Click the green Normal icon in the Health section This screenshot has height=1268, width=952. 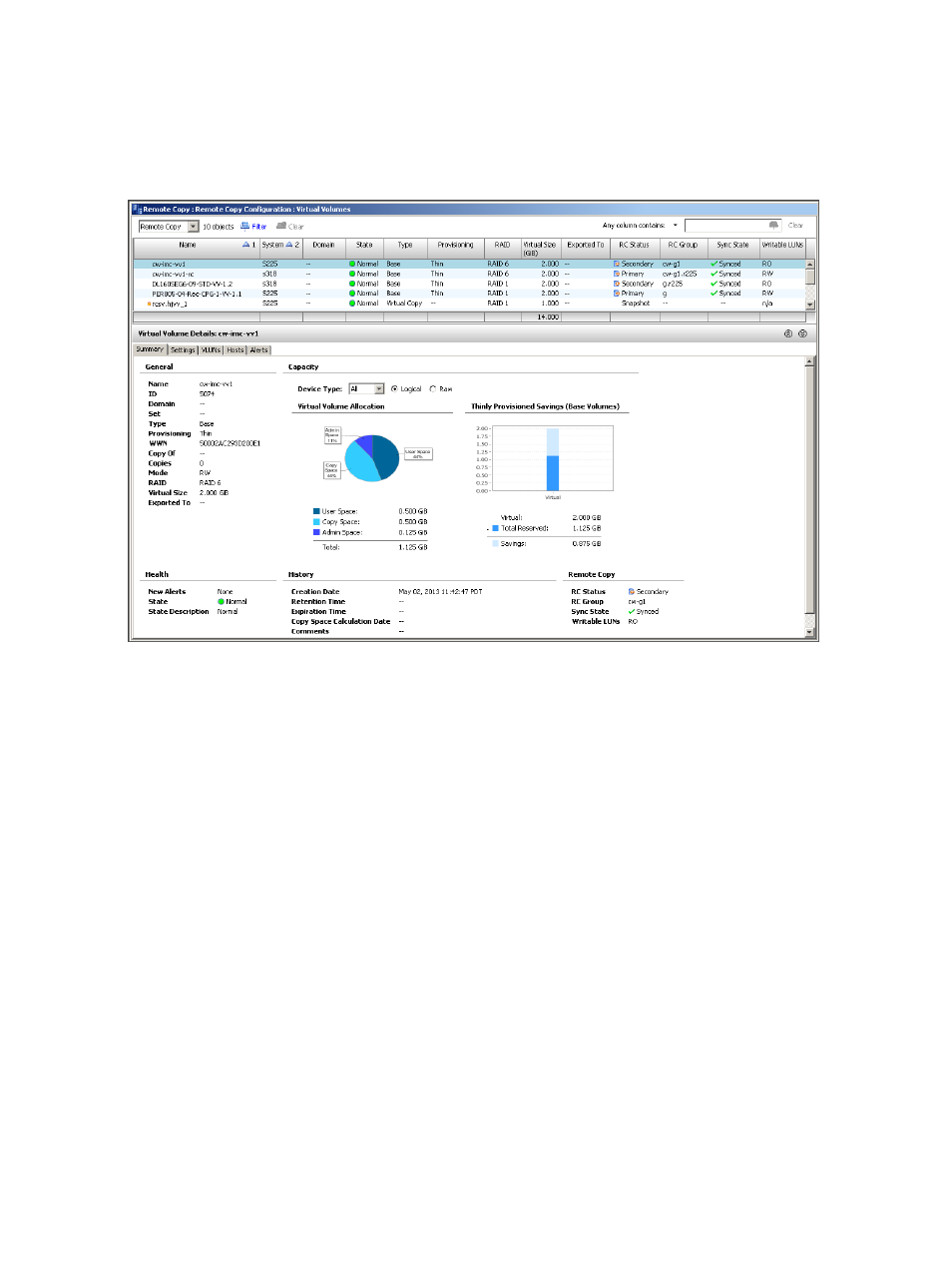(x=221, y=602)
